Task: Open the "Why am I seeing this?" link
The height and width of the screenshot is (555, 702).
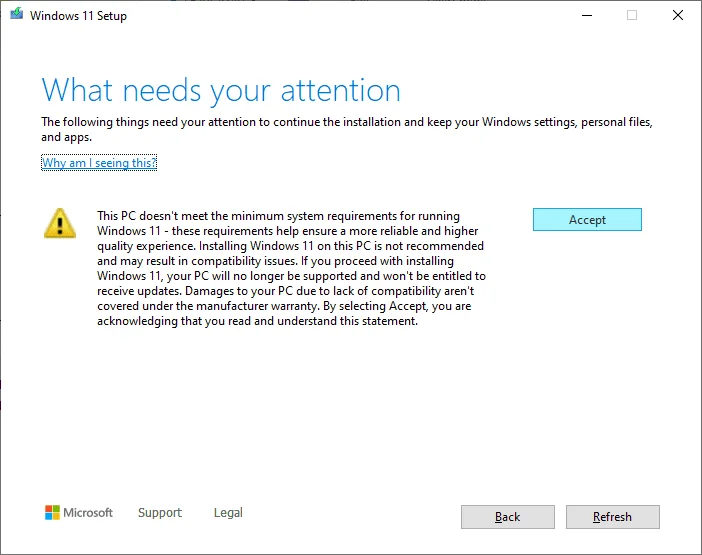Action: (99, 162)
